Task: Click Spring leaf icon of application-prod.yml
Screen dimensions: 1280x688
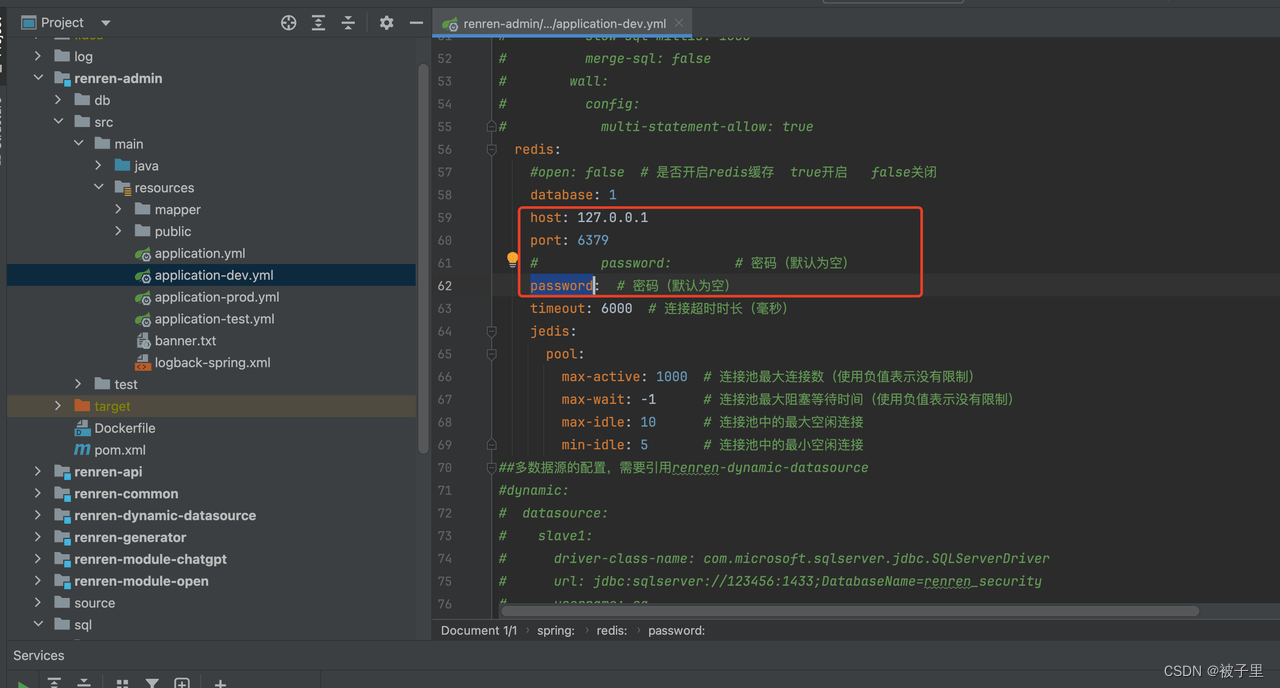Action: click(x=143, y=297)
